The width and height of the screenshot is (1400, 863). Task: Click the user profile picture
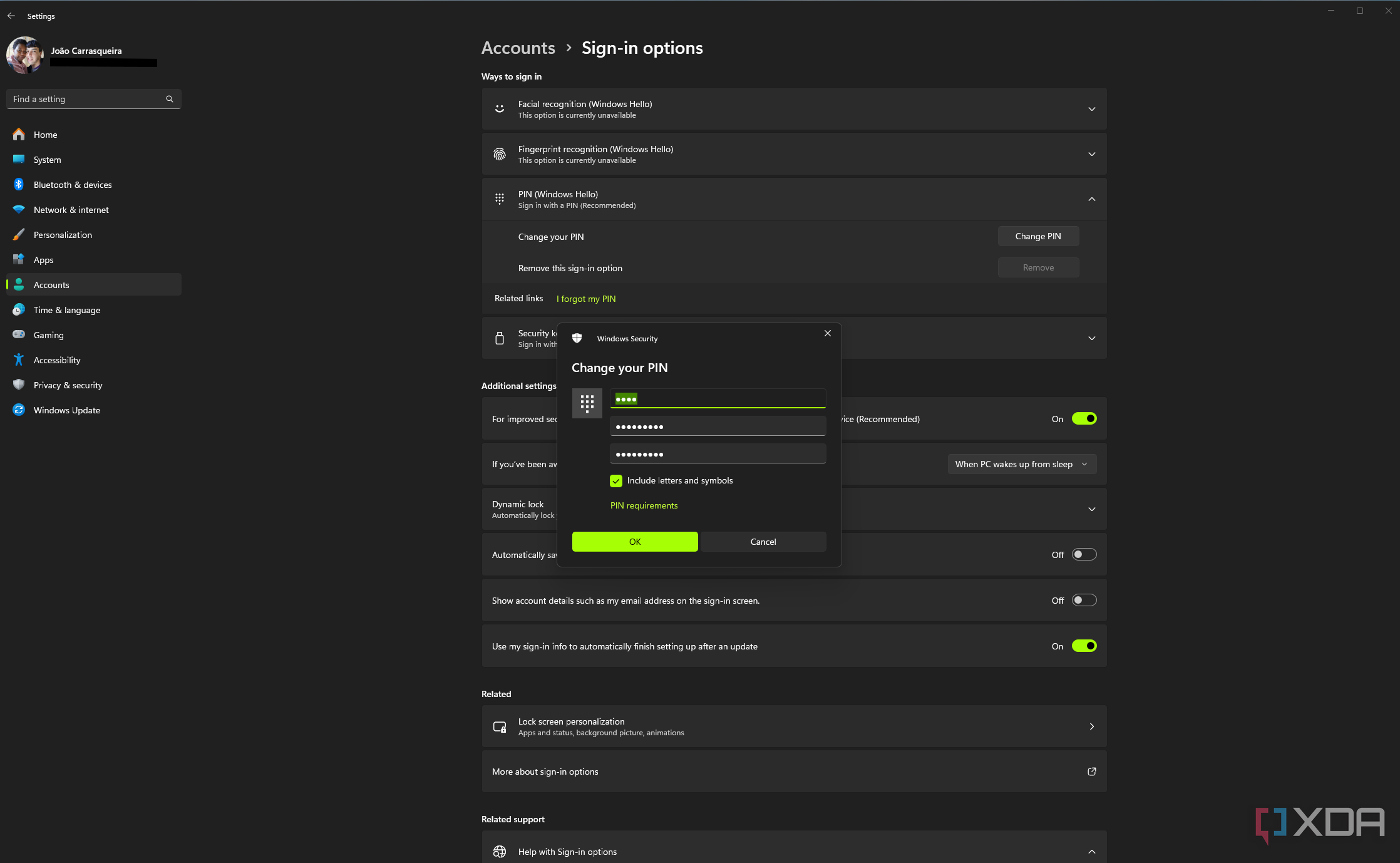pos(25,55)
